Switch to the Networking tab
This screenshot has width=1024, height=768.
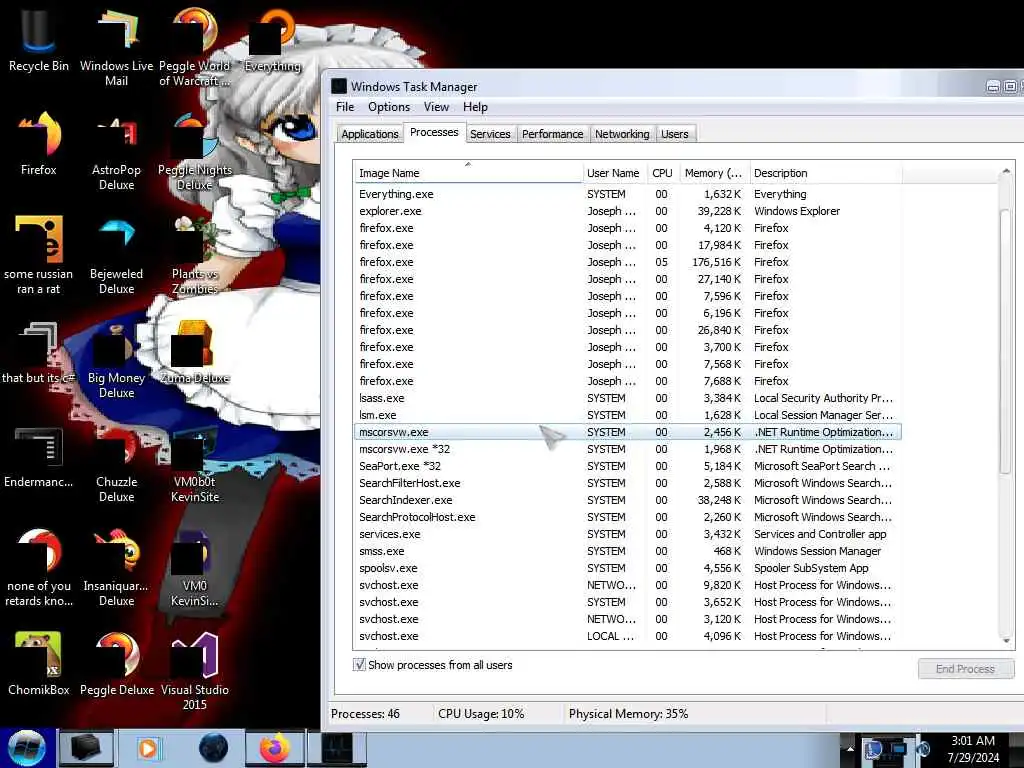622,134
